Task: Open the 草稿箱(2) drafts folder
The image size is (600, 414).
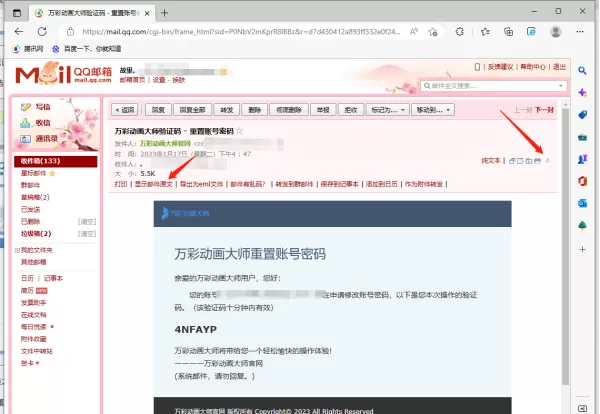Action: pyautogui.click(x=35, y=197)
